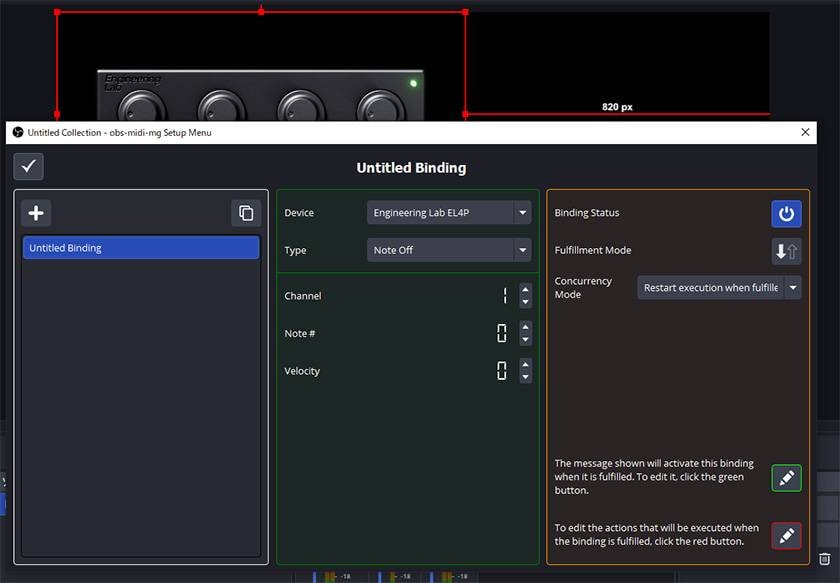This screenshot has height=583, width=840.
Task: Click the duplicate binding icon
Action: coord(245,213)
